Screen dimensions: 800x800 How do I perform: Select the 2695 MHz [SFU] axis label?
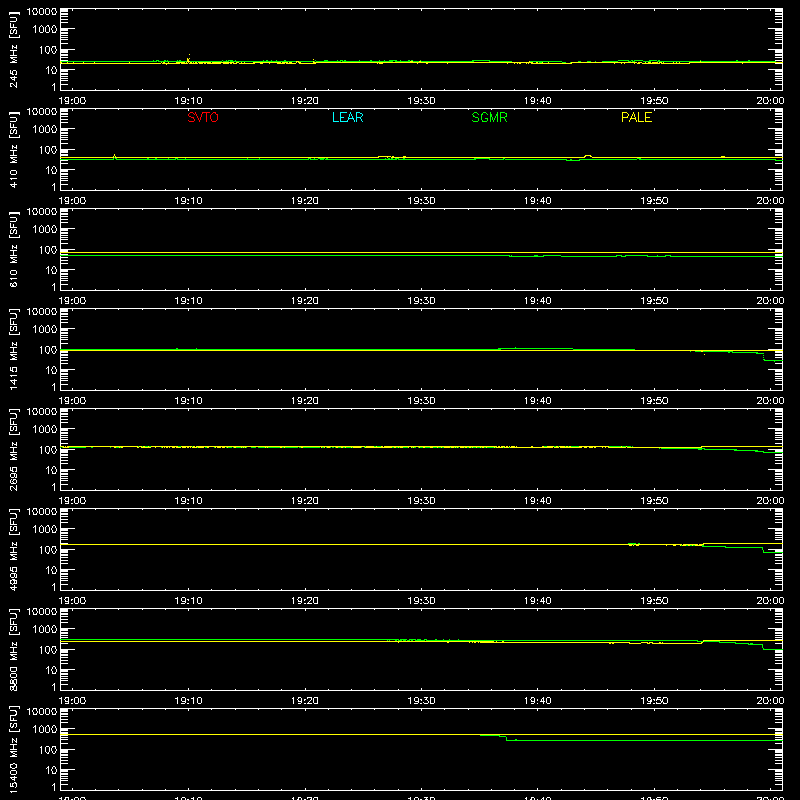(x=14, y=449)
